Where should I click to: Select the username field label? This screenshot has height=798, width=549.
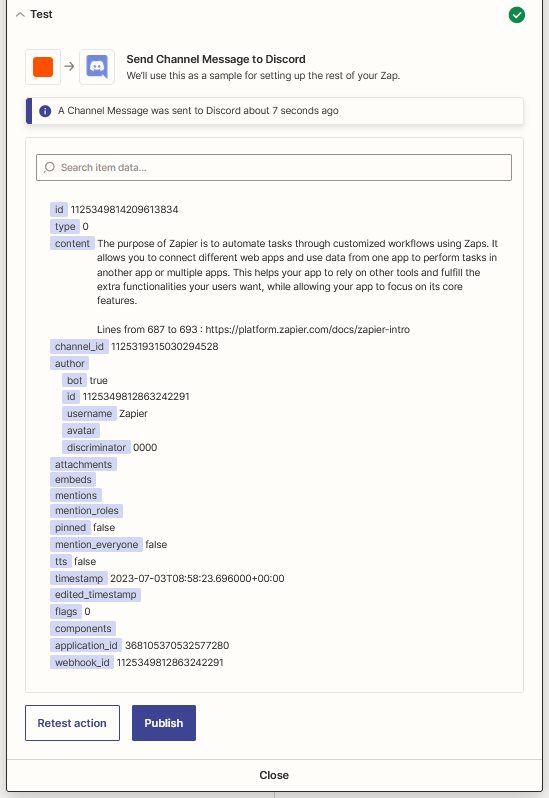[x=90, y=413]
